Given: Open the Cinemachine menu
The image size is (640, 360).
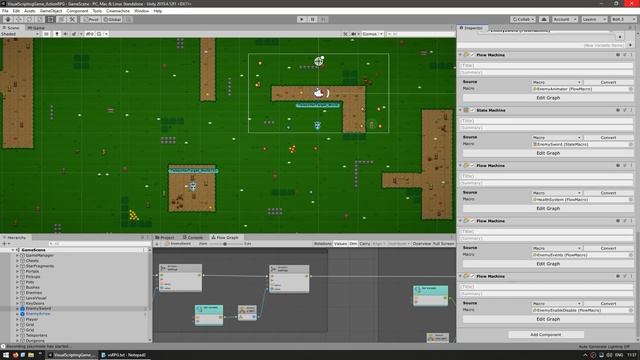Looking at the screenshot, I should 118,11.
